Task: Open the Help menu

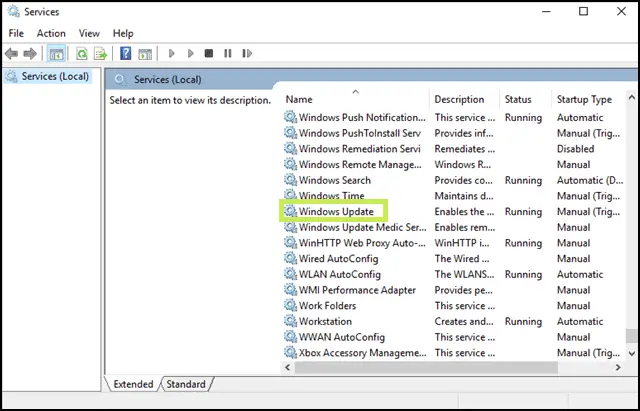Action: point(123,33)
